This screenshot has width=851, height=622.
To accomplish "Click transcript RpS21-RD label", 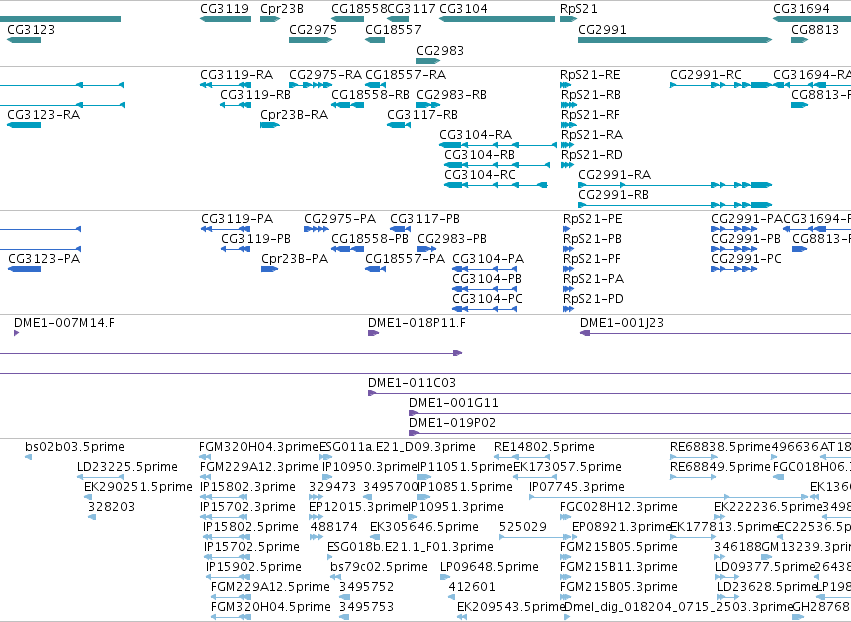I will [x=591, y=155].
